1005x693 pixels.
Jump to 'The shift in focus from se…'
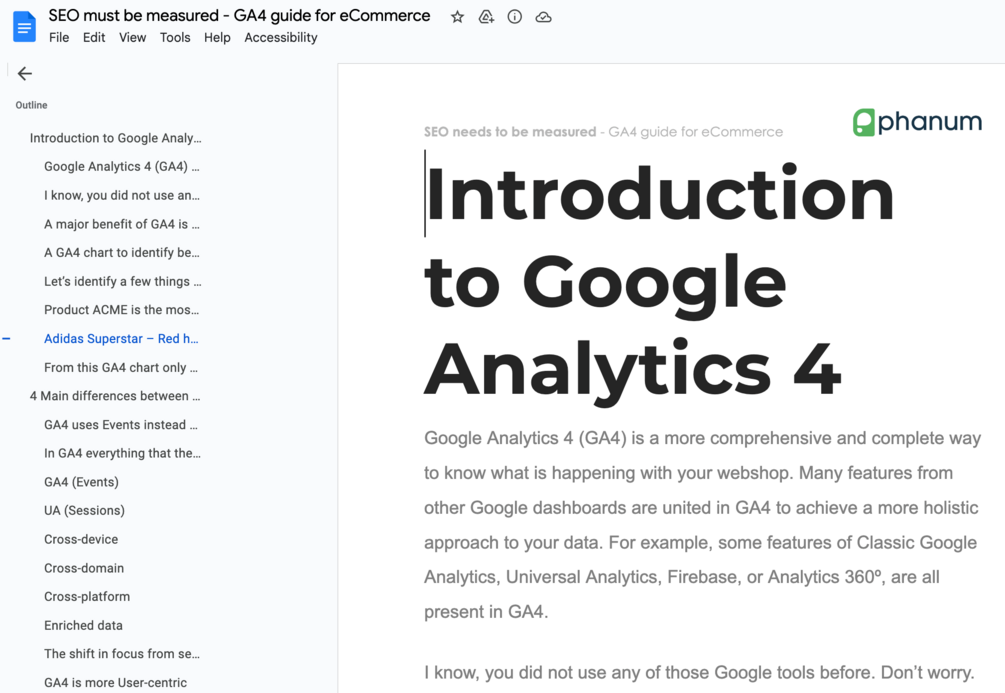[122, 655]
